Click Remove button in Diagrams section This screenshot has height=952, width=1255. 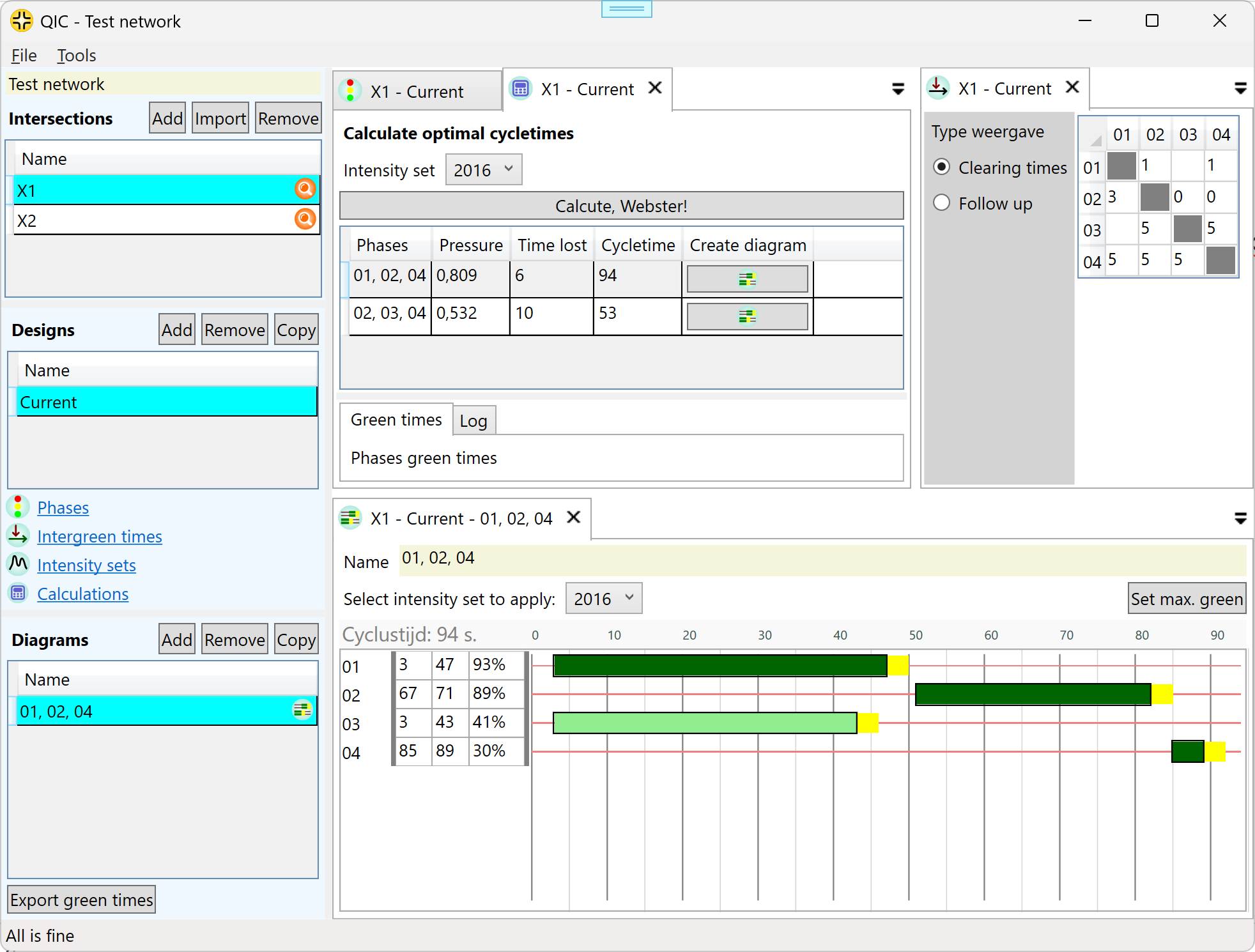pyautogui.click(x=235, y=640)
